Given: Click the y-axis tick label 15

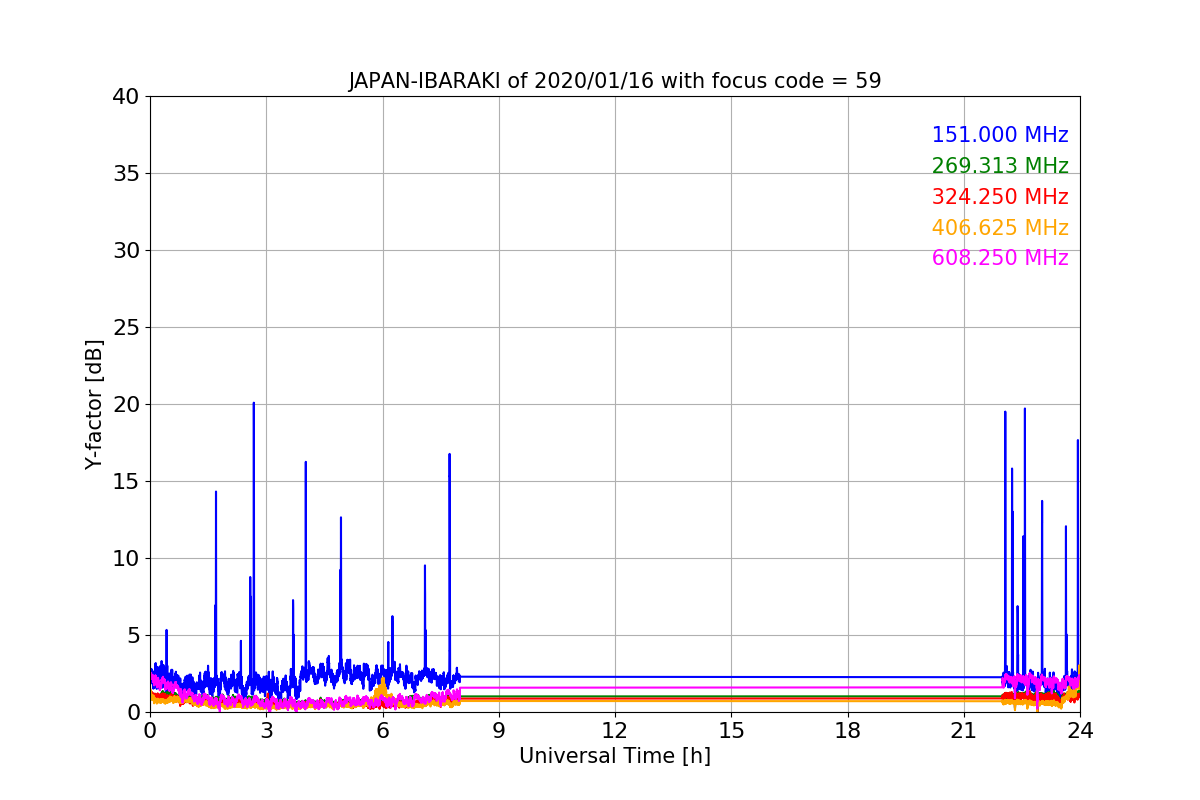Looking at the screenshot, I should click(126, 482).
